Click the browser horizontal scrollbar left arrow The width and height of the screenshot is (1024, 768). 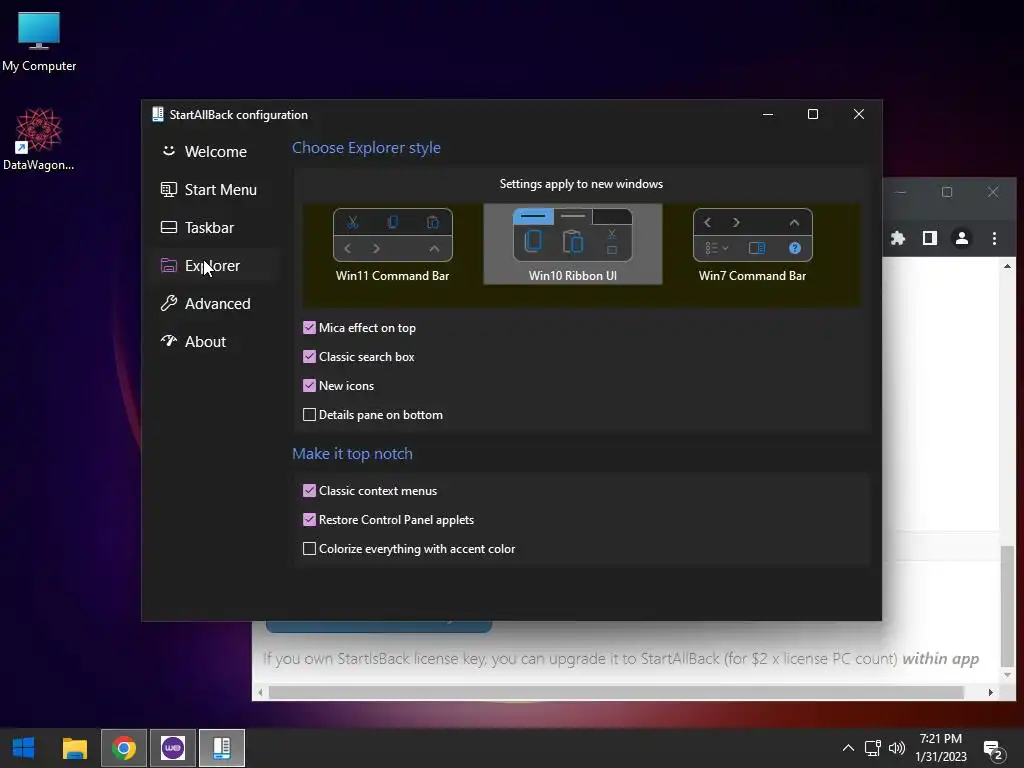pos(261,692)
